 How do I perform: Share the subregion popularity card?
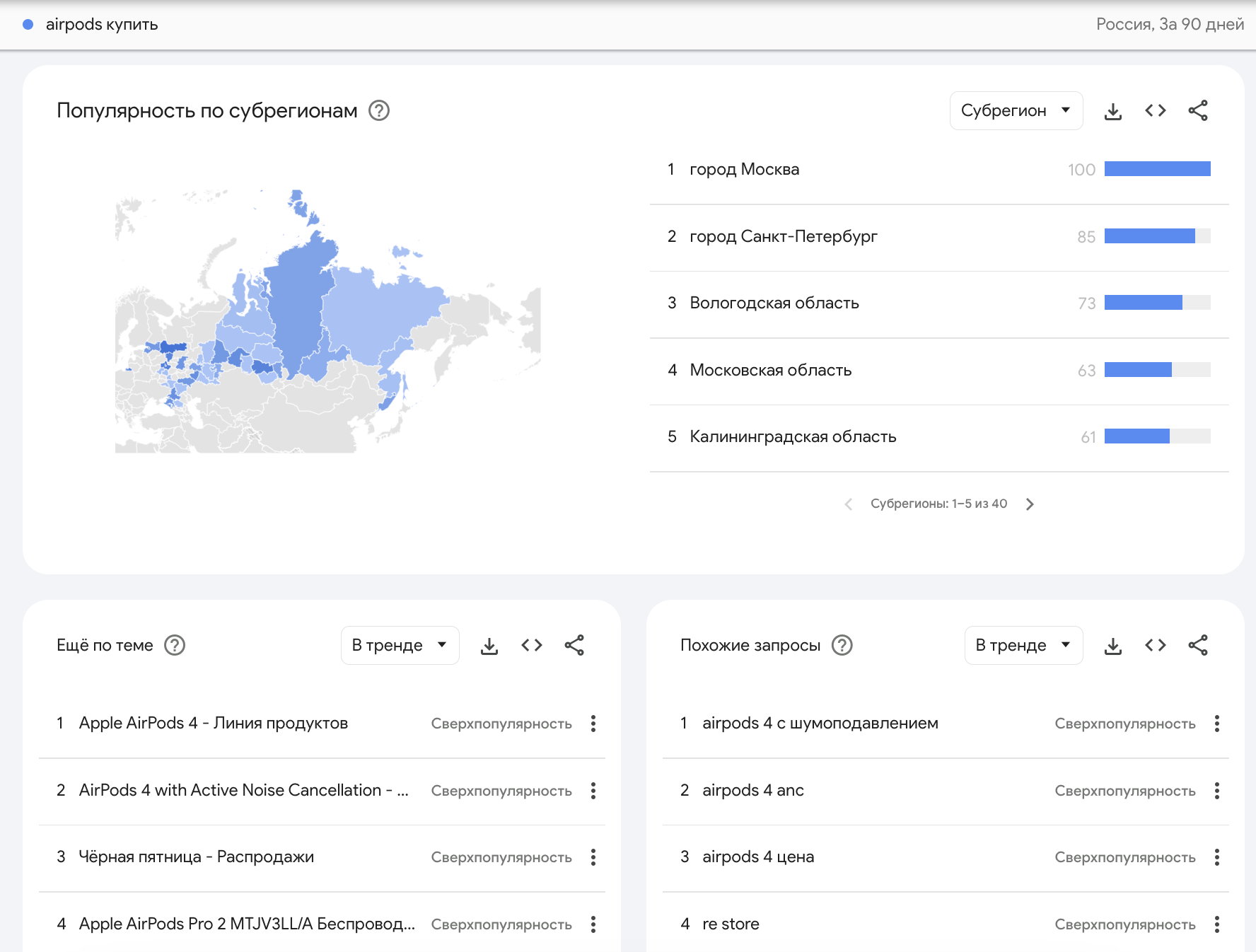click(1198, 110)
